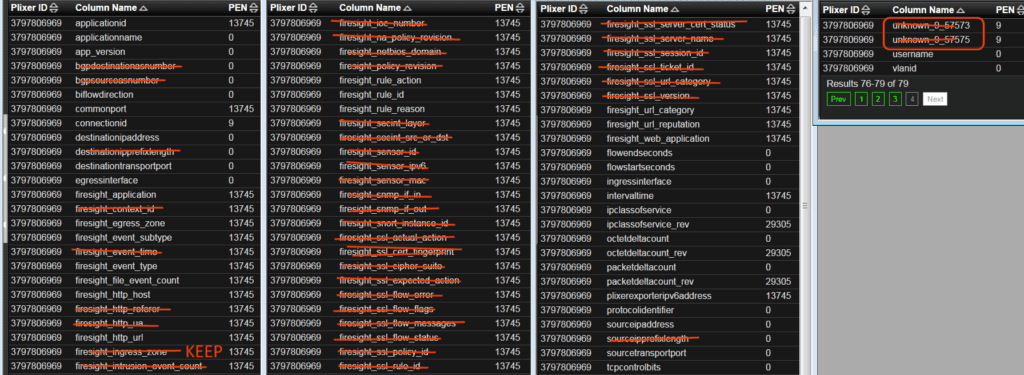Select the sourceipaddress row
This screenshot has width=1024, height=375.
coord(667,325)
